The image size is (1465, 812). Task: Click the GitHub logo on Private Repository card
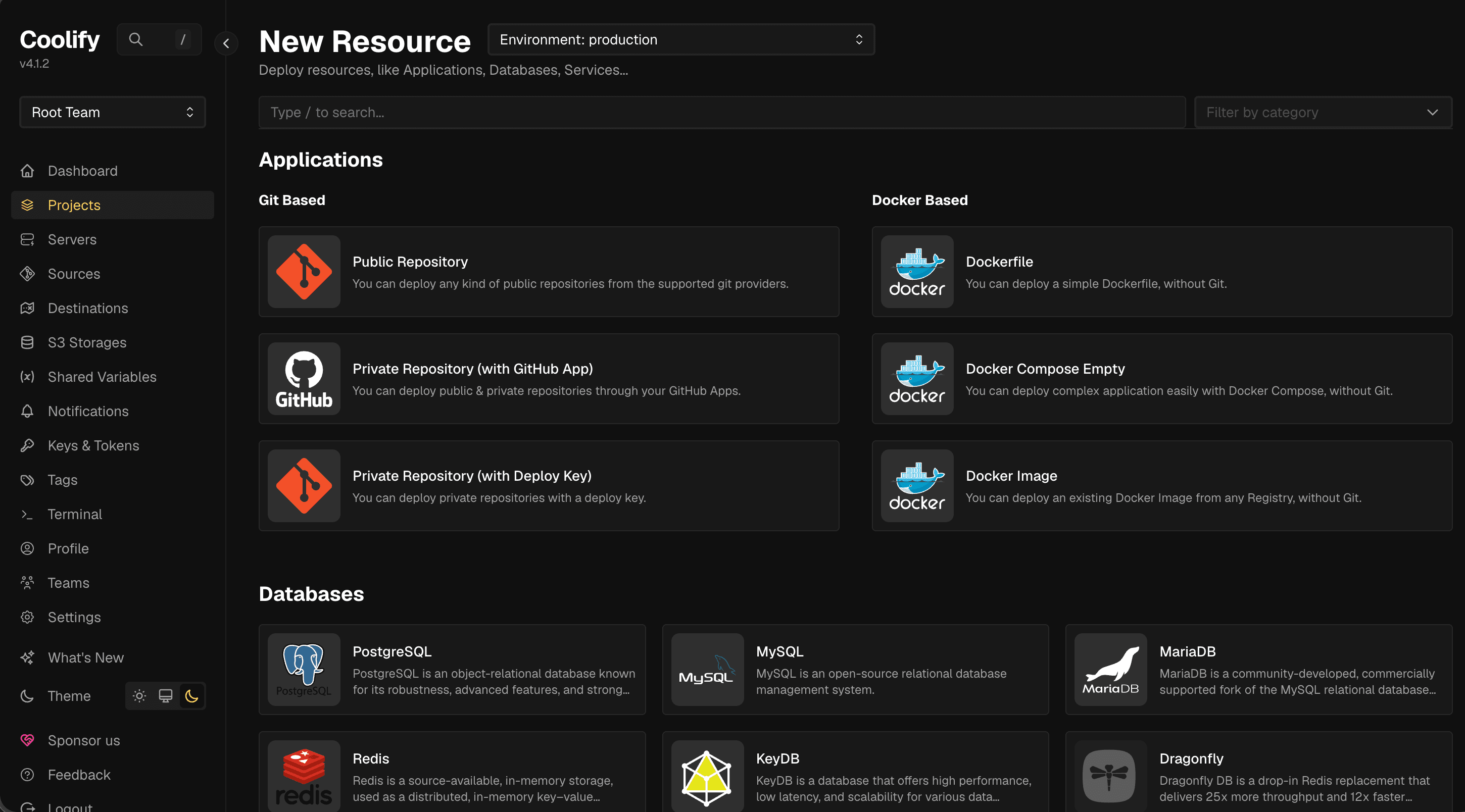click(304, 379)
